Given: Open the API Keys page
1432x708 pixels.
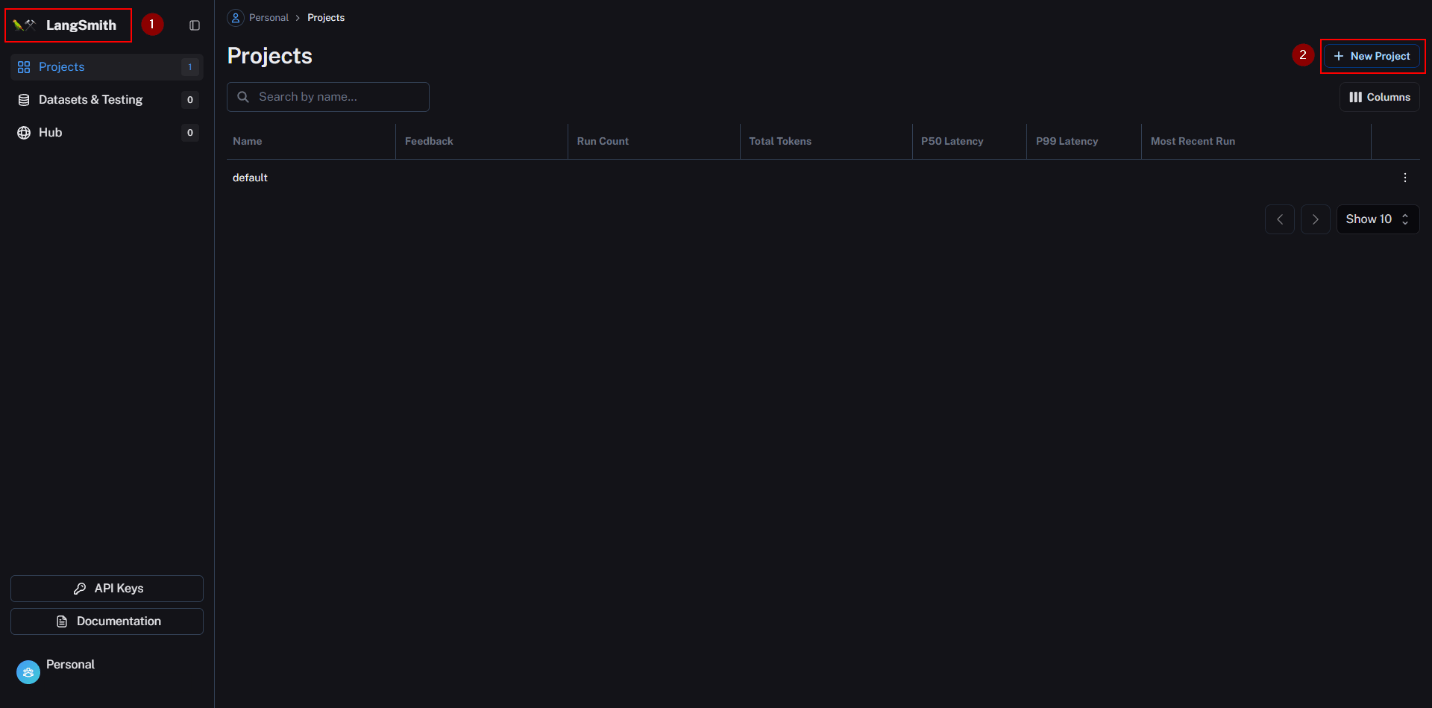Looking at the screenshot, I should (x=107, y=588).
